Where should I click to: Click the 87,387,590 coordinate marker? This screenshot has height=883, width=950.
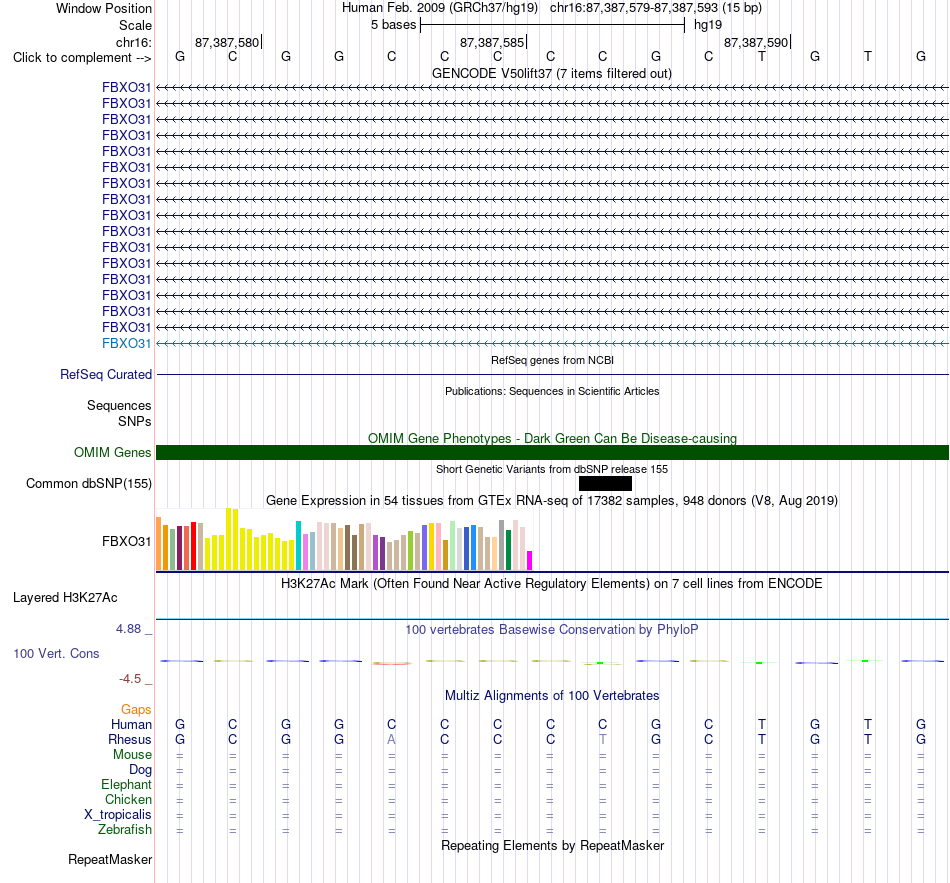pyautogui.click(x=756, y=42)
